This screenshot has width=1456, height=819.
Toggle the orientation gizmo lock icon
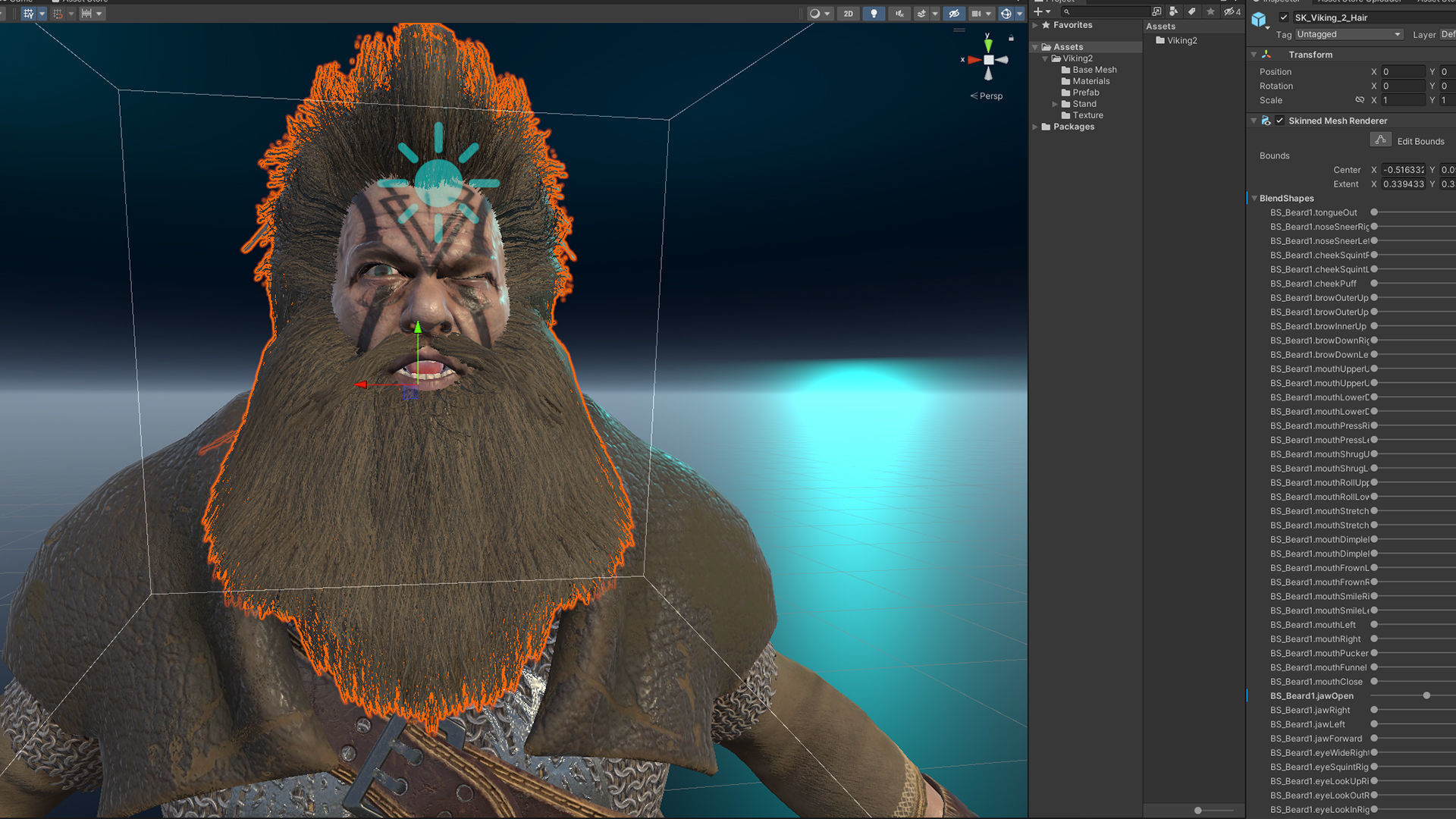tap(1011, 38)
